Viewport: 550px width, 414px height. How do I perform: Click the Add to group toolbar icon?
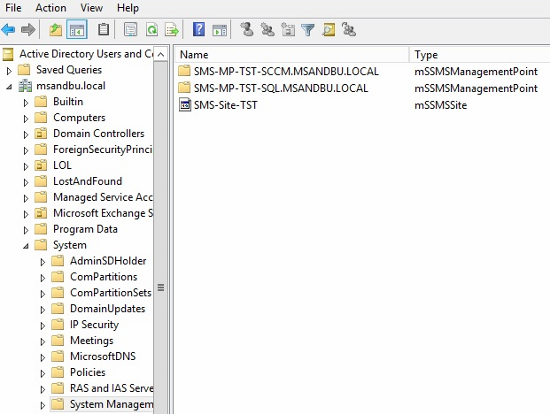(349, 30)
